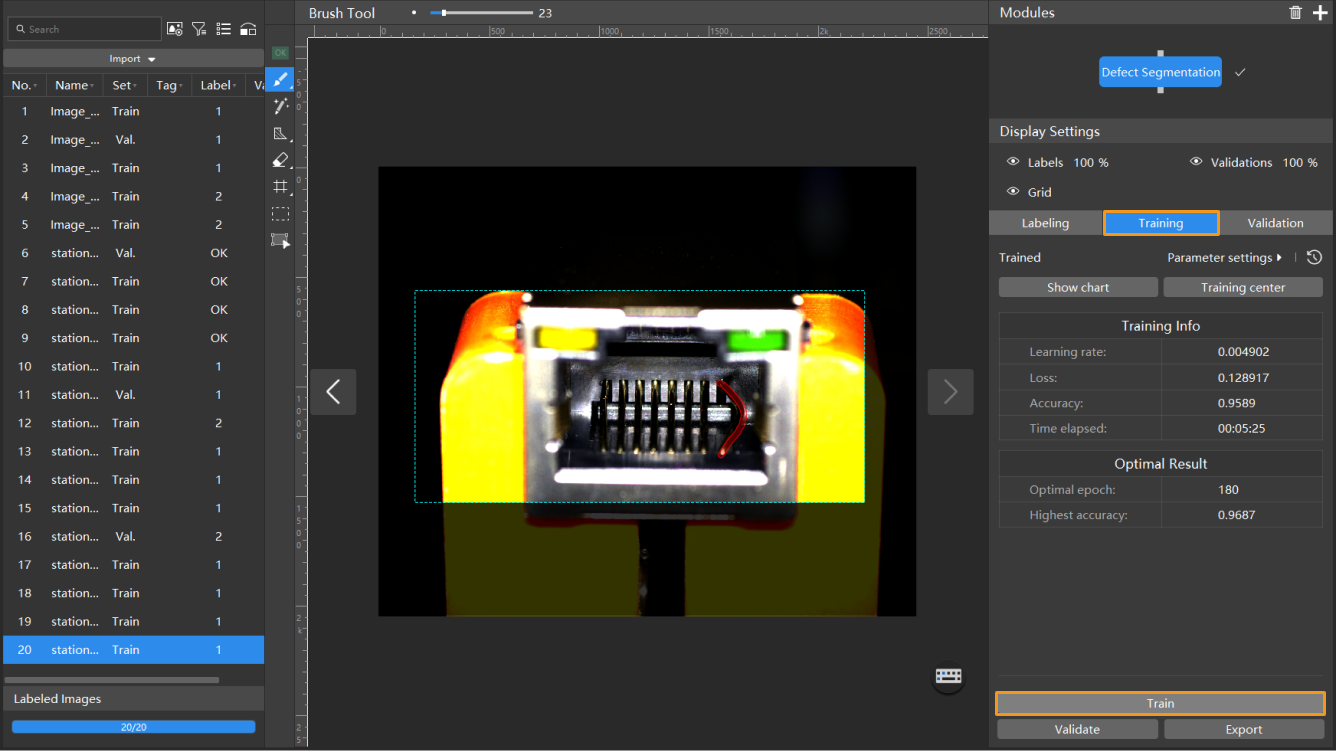Click the Labels opacity 100 % value

[1091, 162]
